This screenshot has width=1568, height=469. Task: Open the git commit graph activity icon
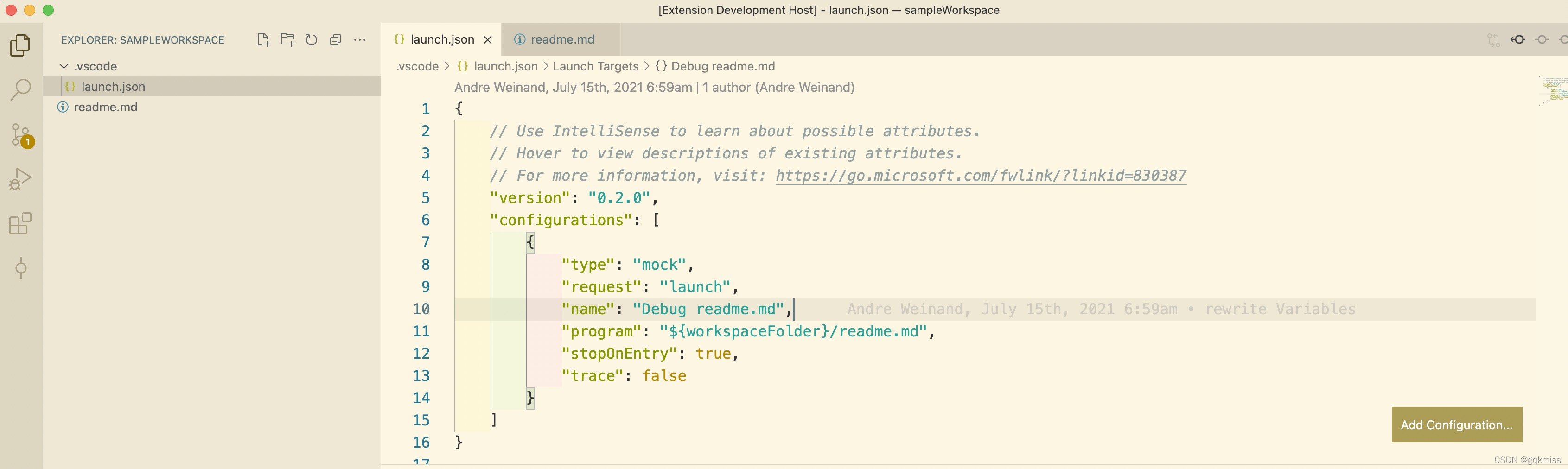click(x=21, y=268)
